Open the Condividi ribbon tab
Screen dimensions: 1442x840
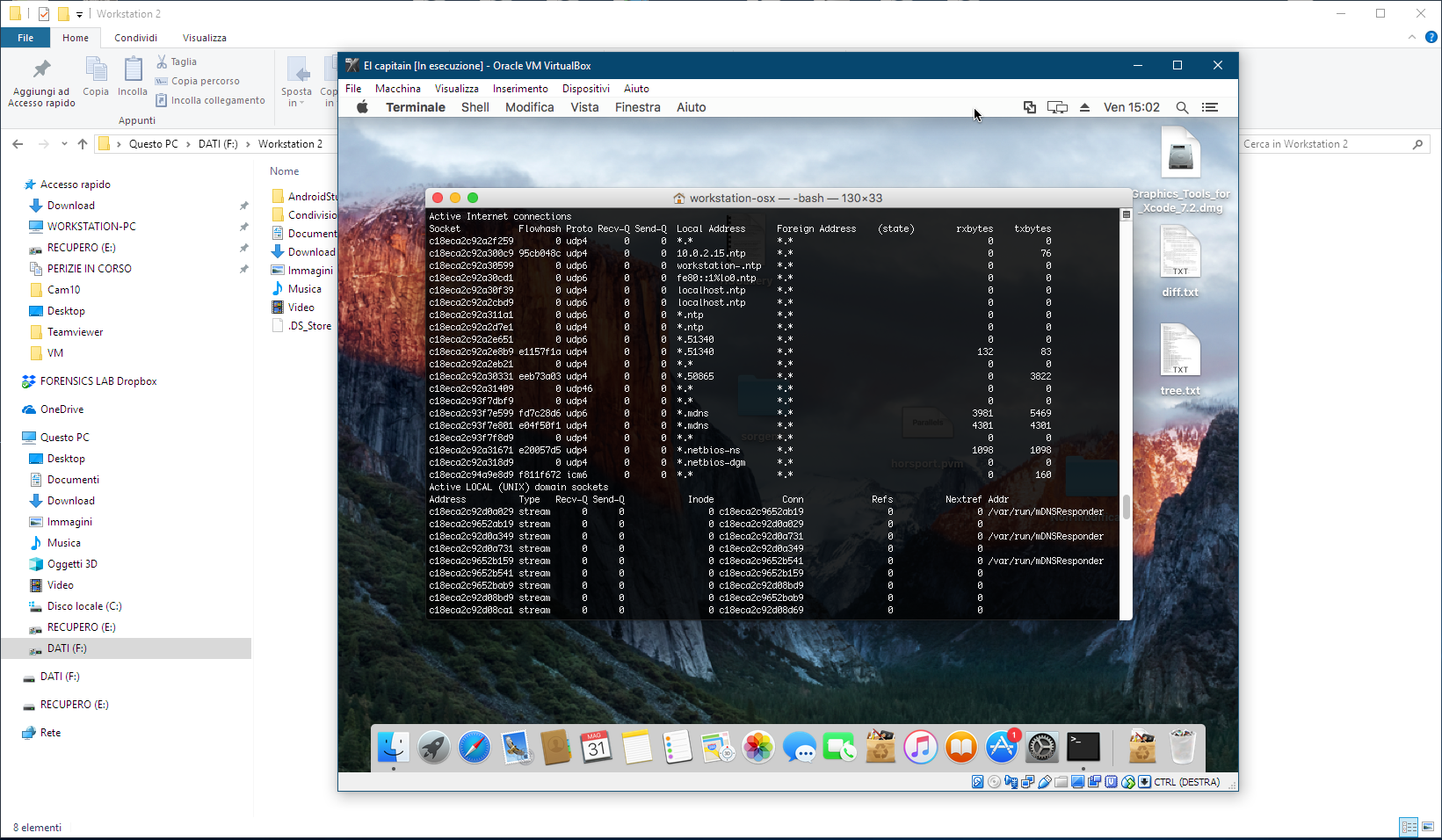pos(135,38)
